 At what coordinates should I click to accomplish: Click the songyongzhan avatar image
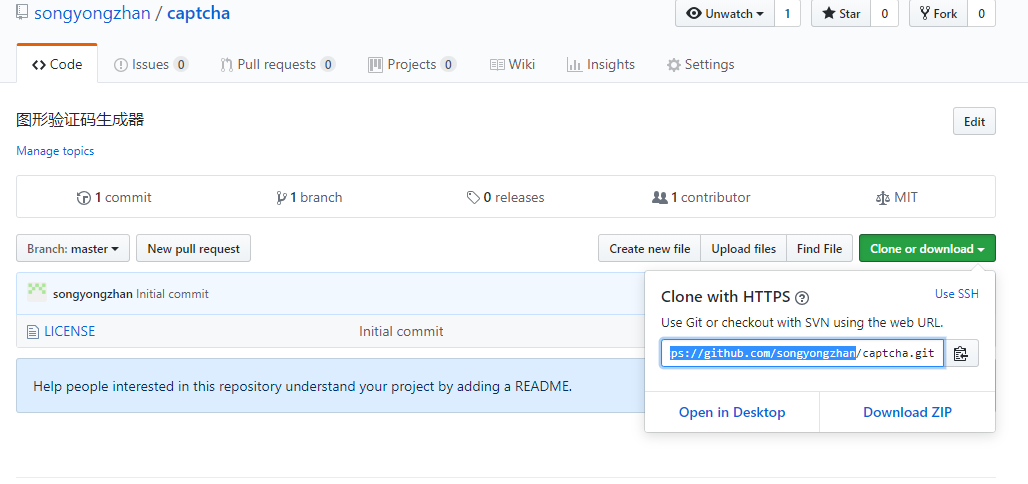click(37, 292)
